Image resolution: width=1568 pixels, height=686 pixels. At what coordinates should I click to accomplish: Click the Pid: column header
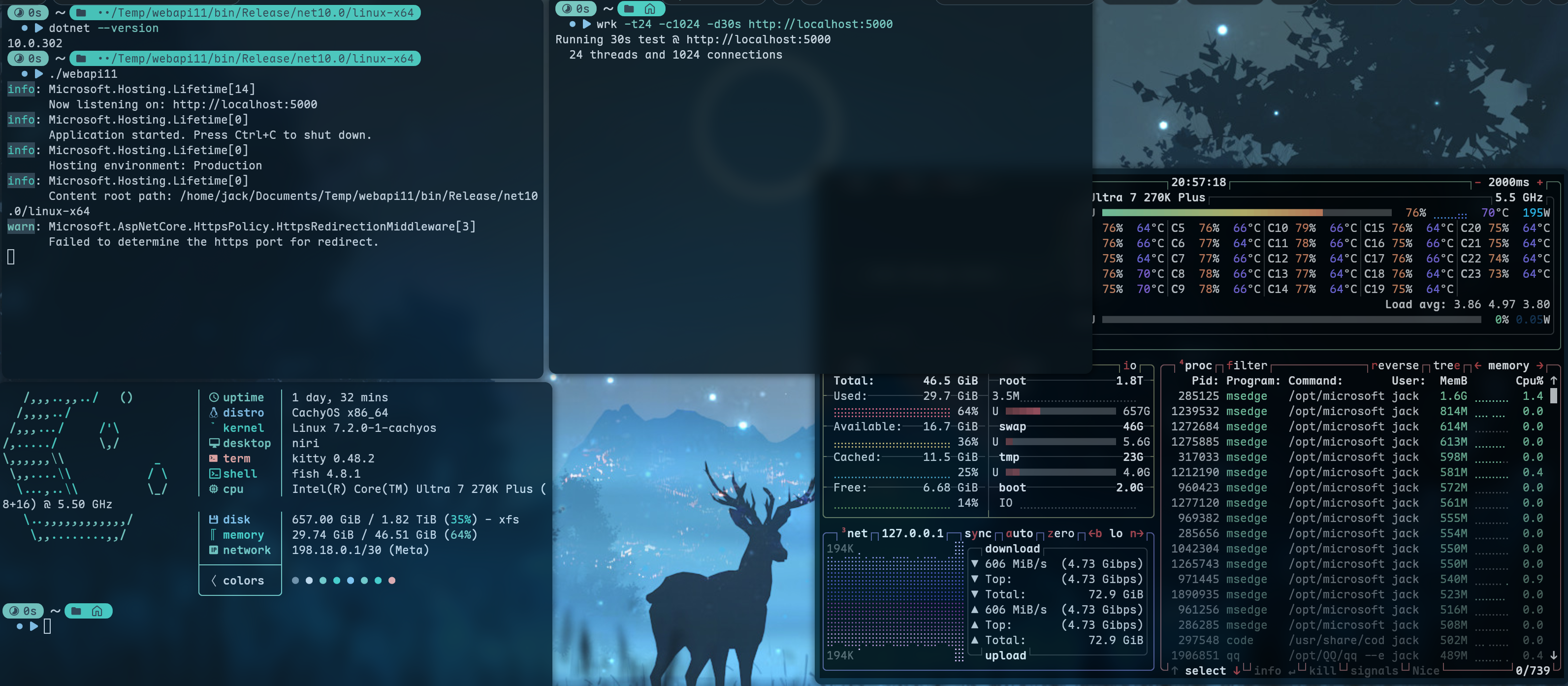pos(1205,381)
